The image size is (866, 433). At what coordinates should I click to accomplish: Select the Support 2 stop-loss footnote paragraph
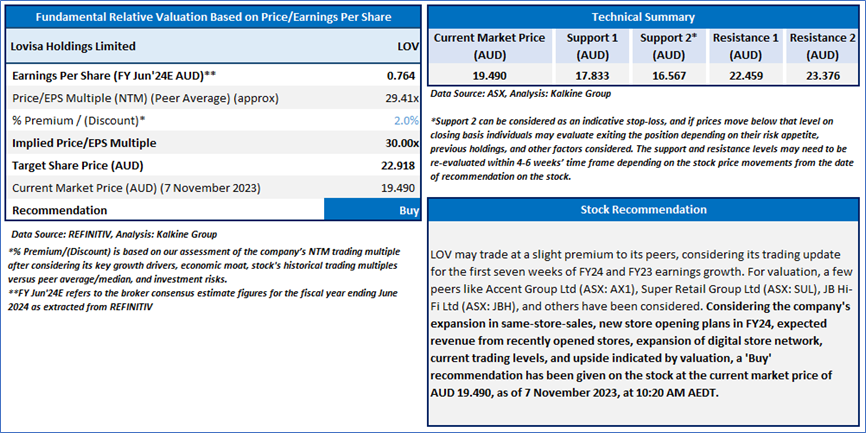pyautogui.click(x=641, y=149)
